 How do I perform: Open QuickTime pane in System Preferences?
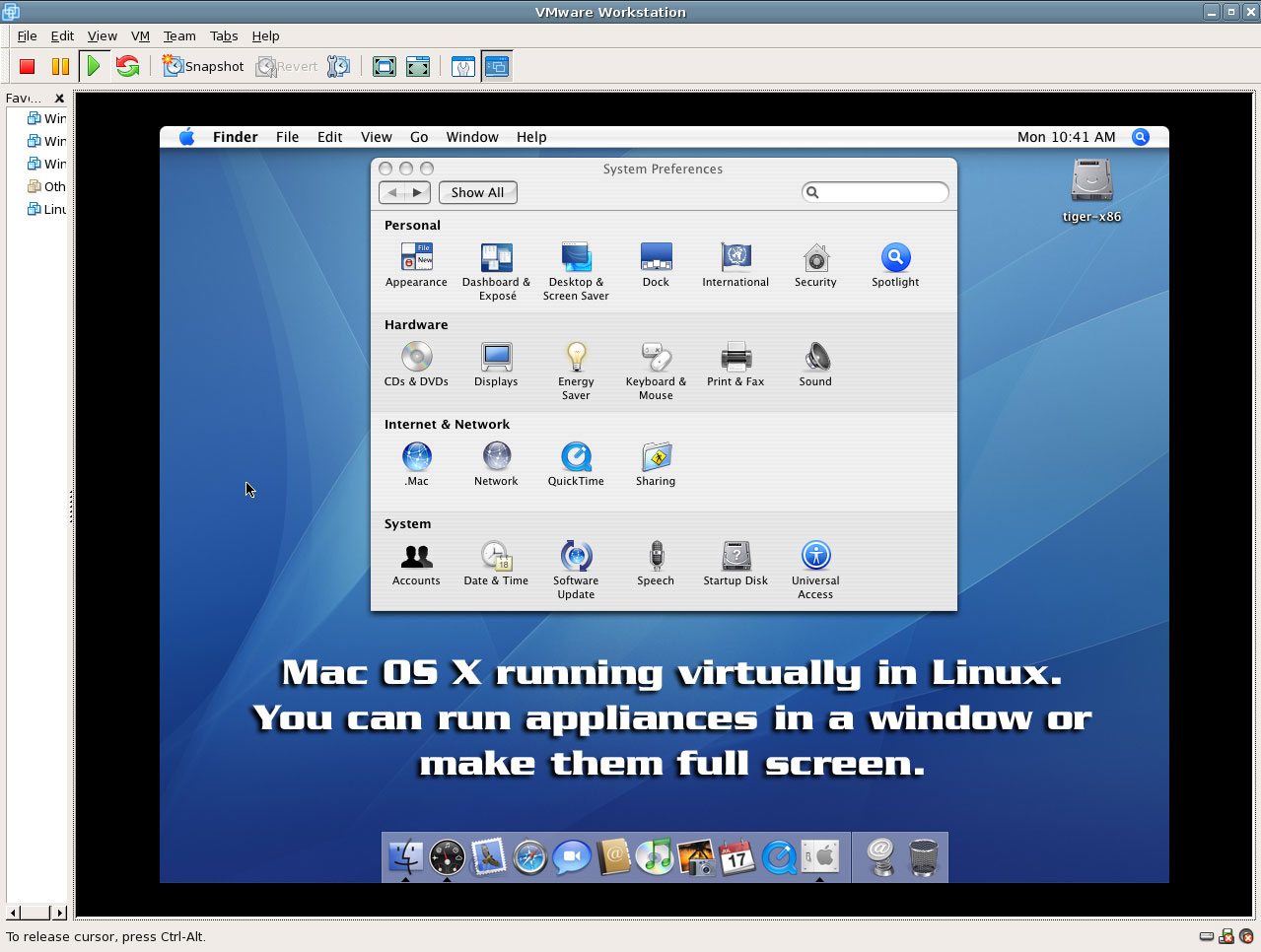click(x=576, y=464)
